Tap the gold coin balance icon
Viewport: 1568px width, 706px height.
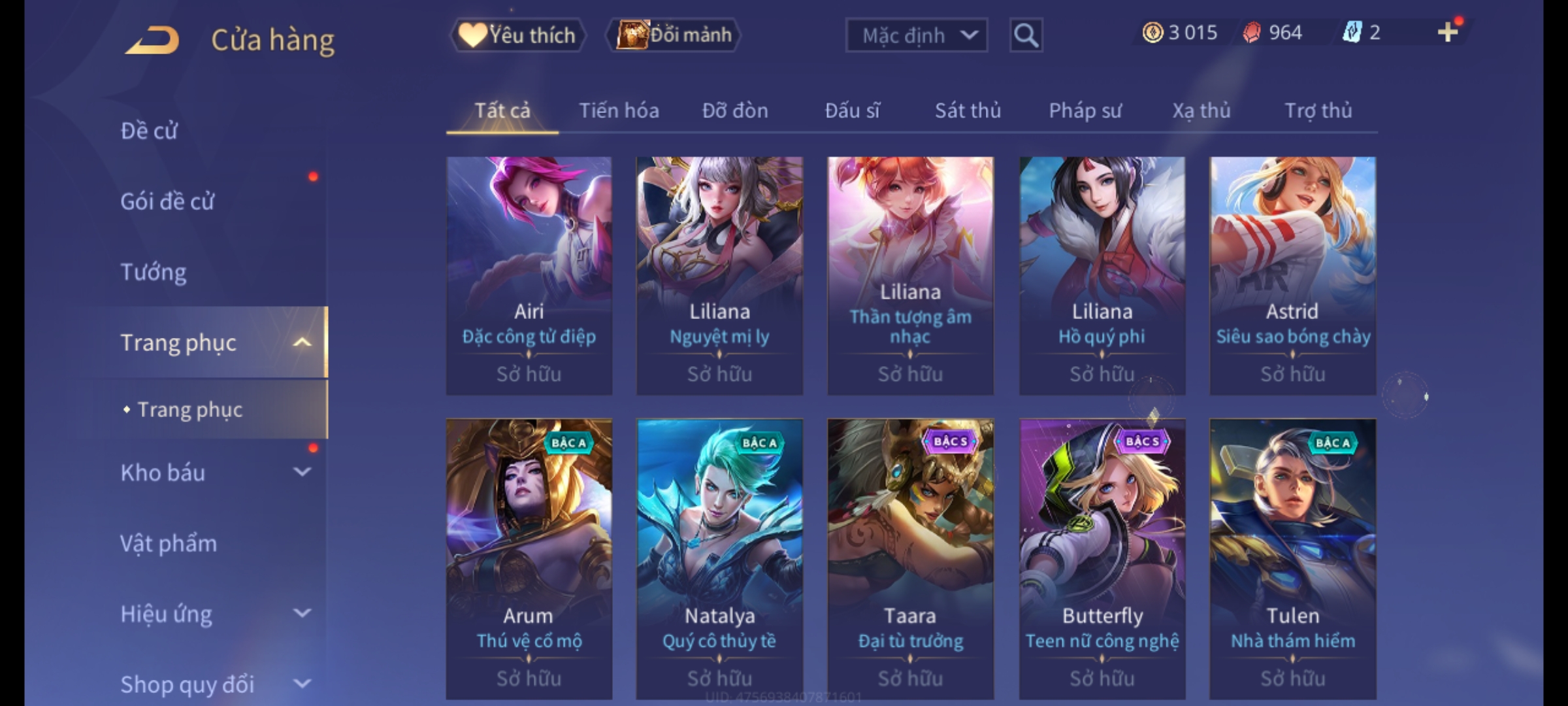(1152, 33)
